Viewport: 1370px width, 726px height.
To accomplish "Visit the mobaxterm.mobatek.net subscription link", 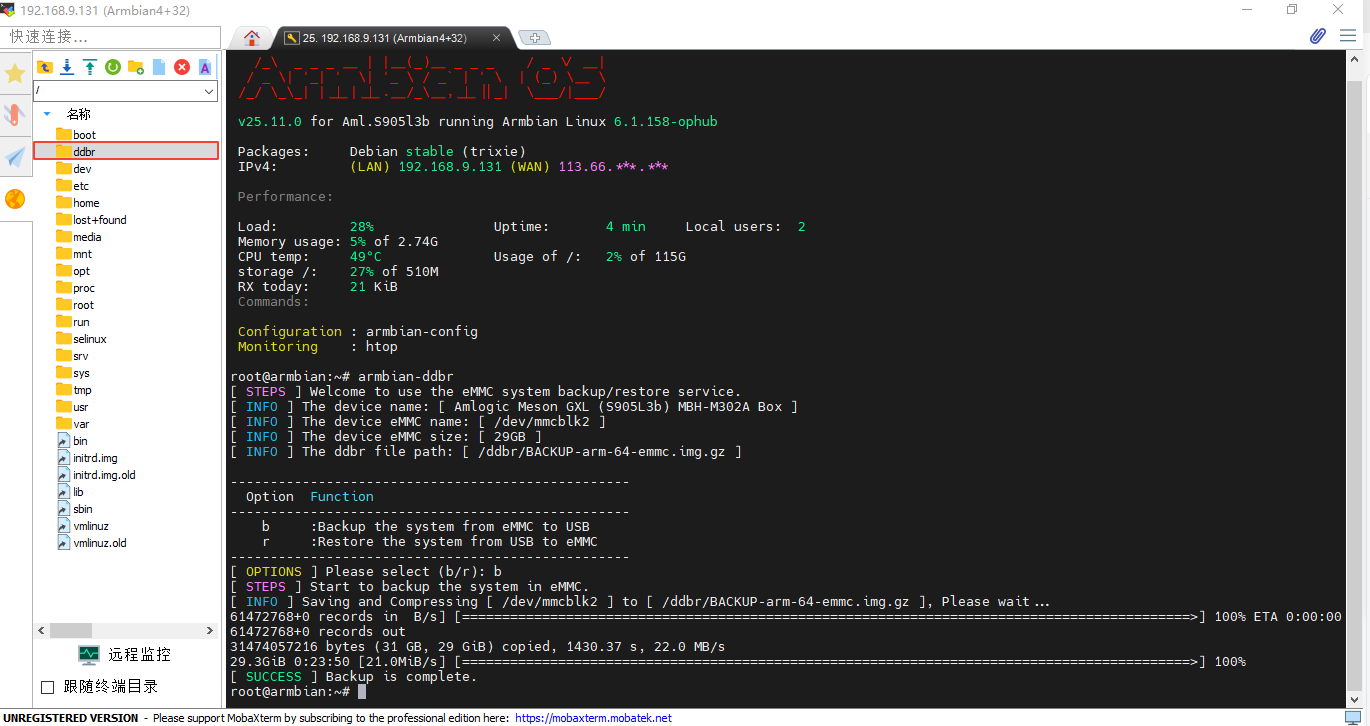I will pos(593,718).
